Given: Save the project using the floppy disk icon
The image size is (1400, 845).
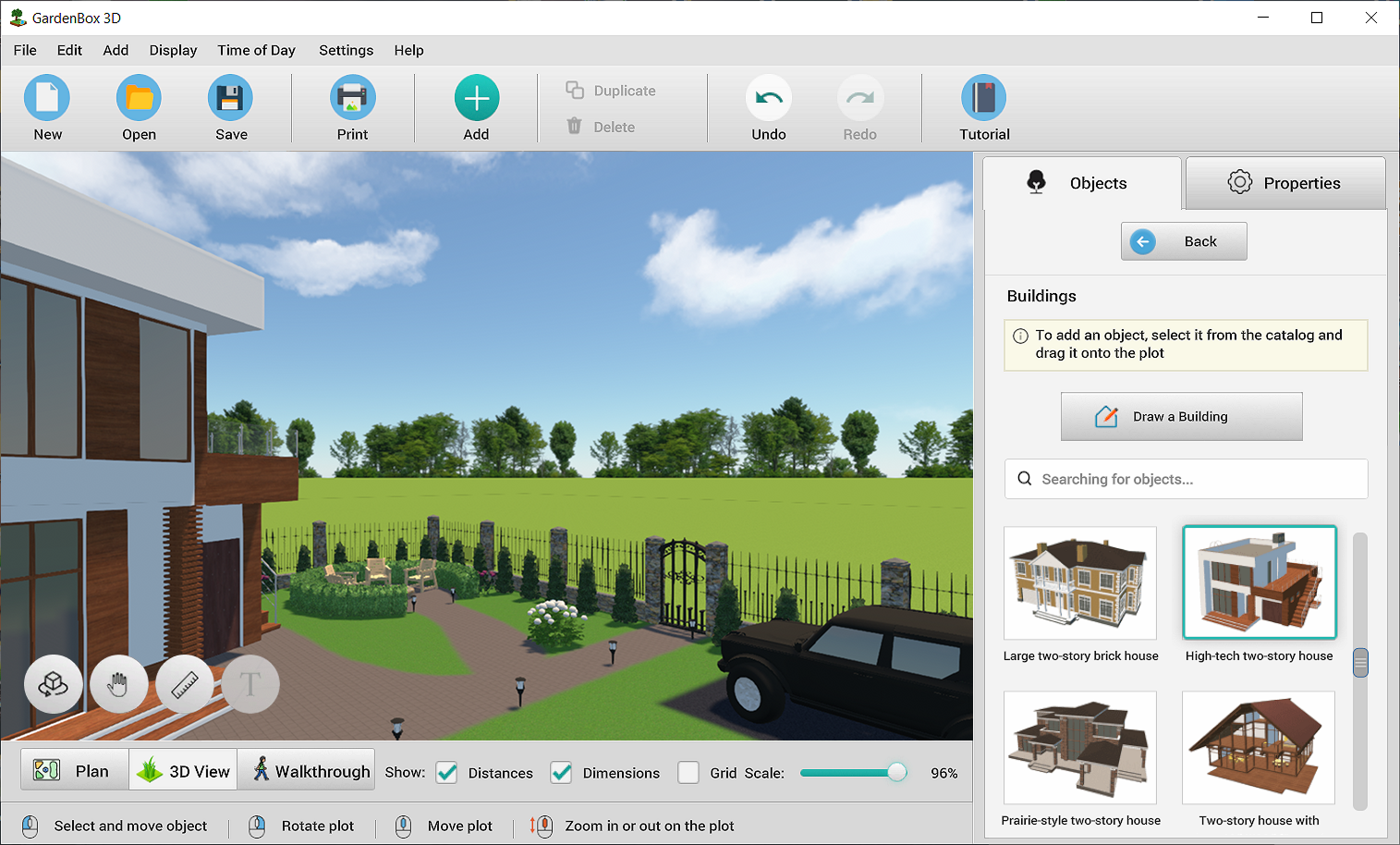Looking at the screenshot, I should 230,98.
